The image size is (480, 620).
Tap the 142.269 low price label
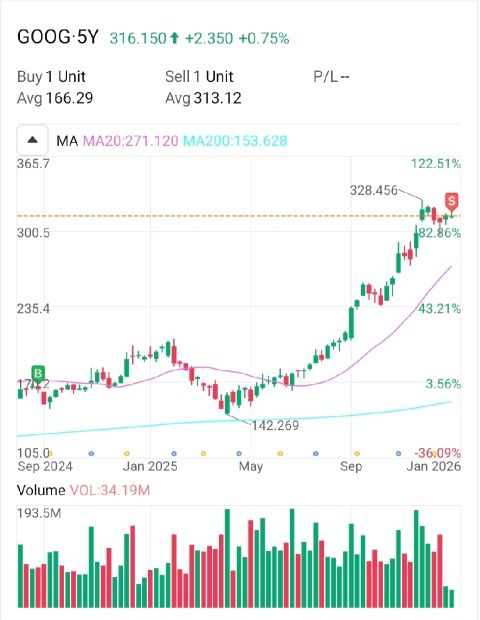[x=275, y=425]
